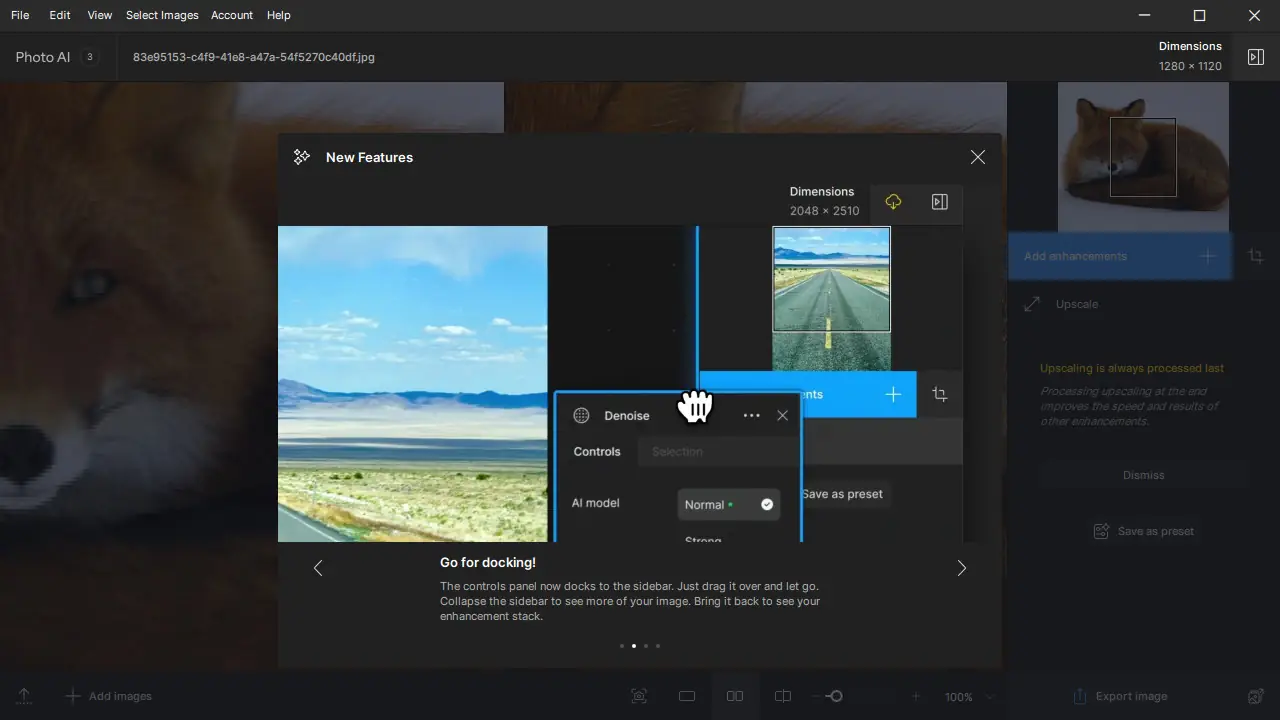Open the AI model Normal dropdown
Viewport: 1280px width, 720px height.
tap(729, 504)
